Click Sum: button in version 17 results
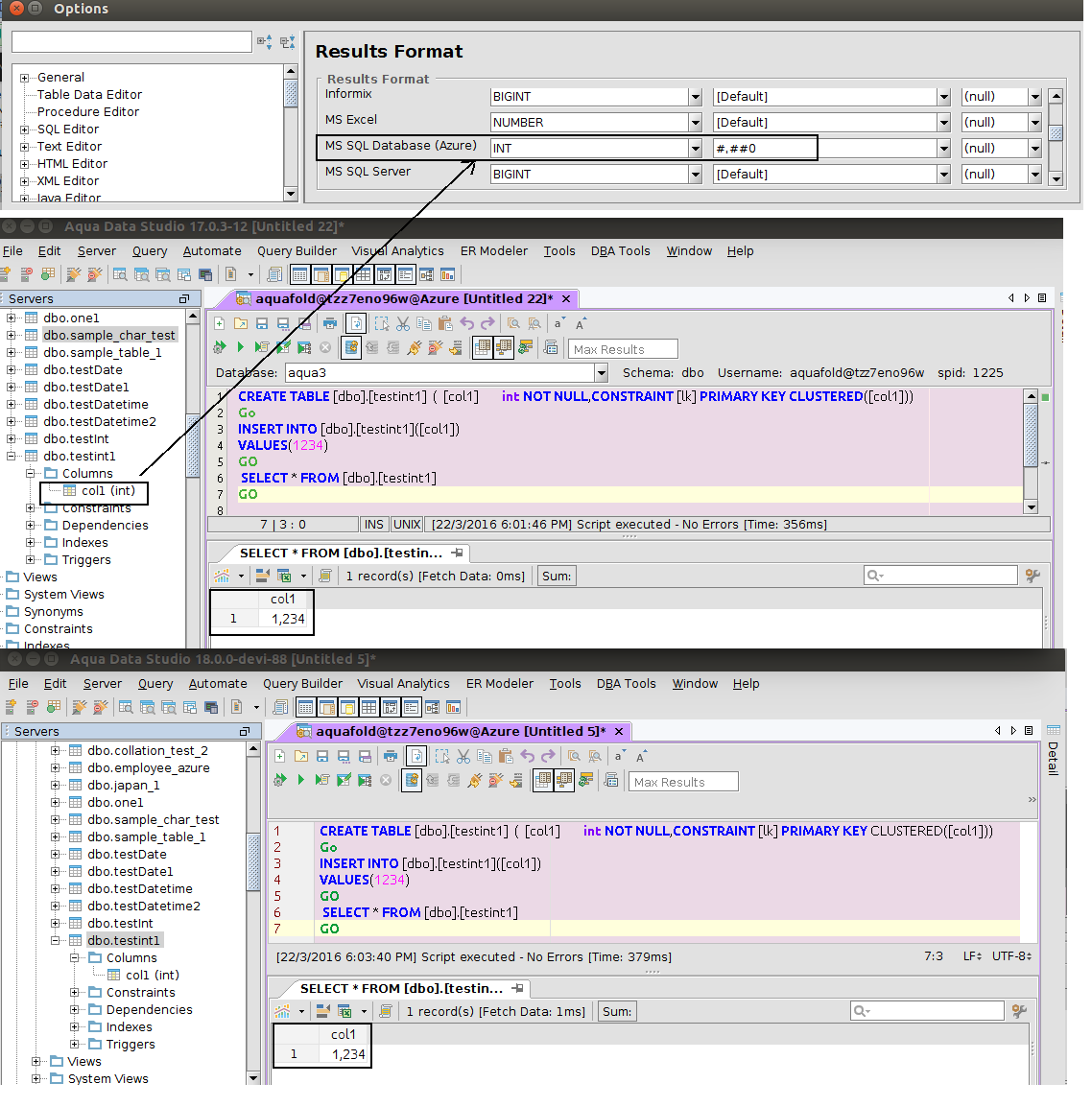Image resolution: width=1092 pixels, height=1107 pixels. pos(557,577)
